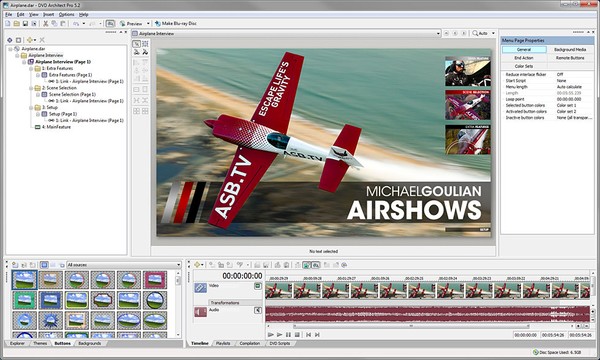Click the New project icon
The image size is (600, 360).
coord(8,24)
